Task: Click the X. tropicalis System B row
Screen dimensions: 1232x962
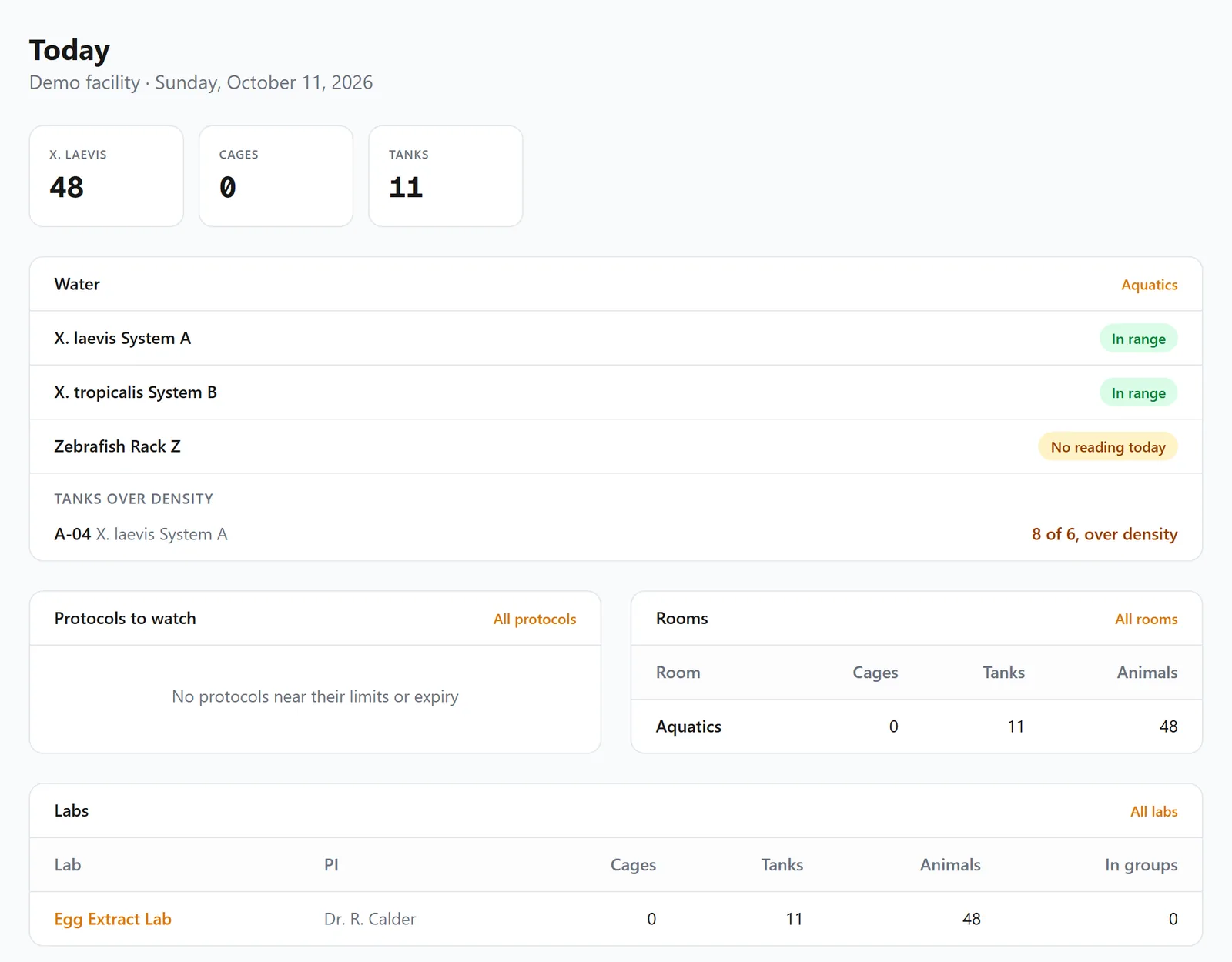Action: tap(616, 392)
